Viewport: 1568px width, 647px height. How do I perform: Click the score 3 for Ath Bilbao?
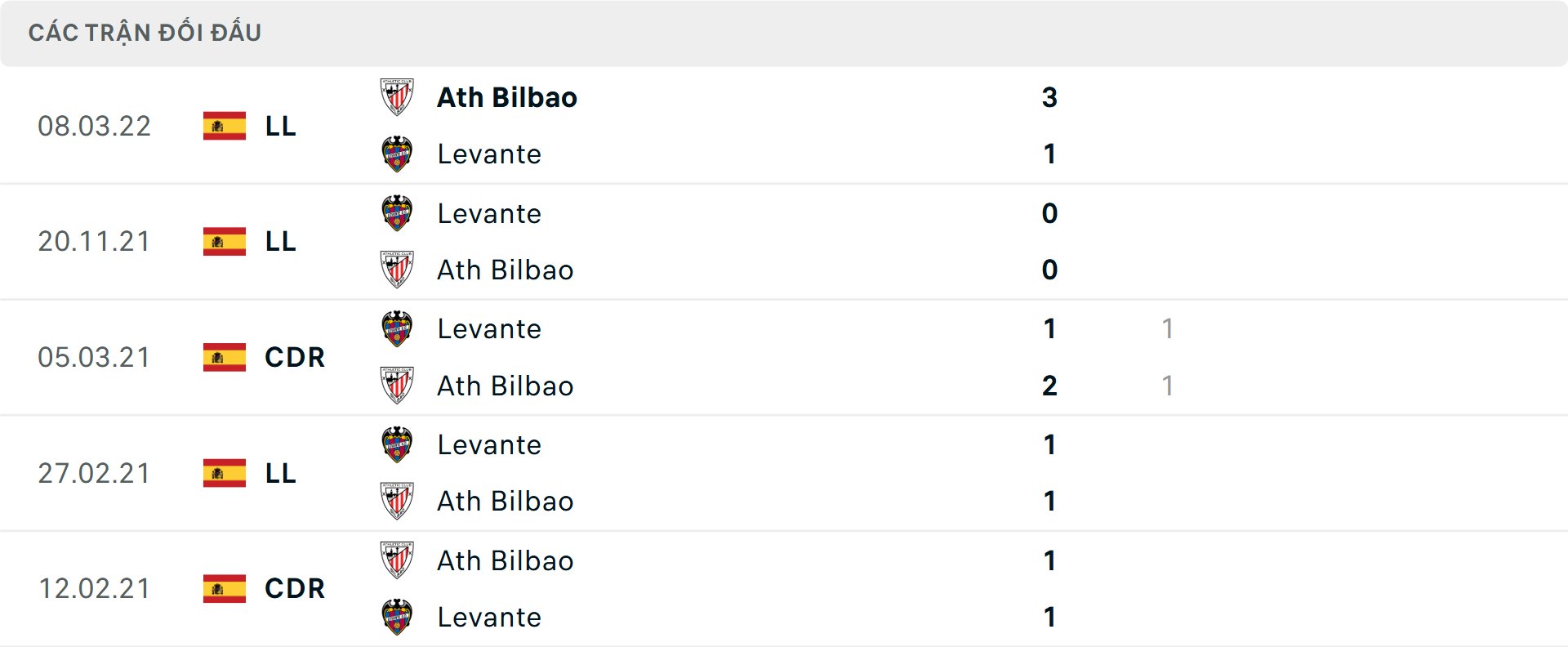pos(1050,97)
